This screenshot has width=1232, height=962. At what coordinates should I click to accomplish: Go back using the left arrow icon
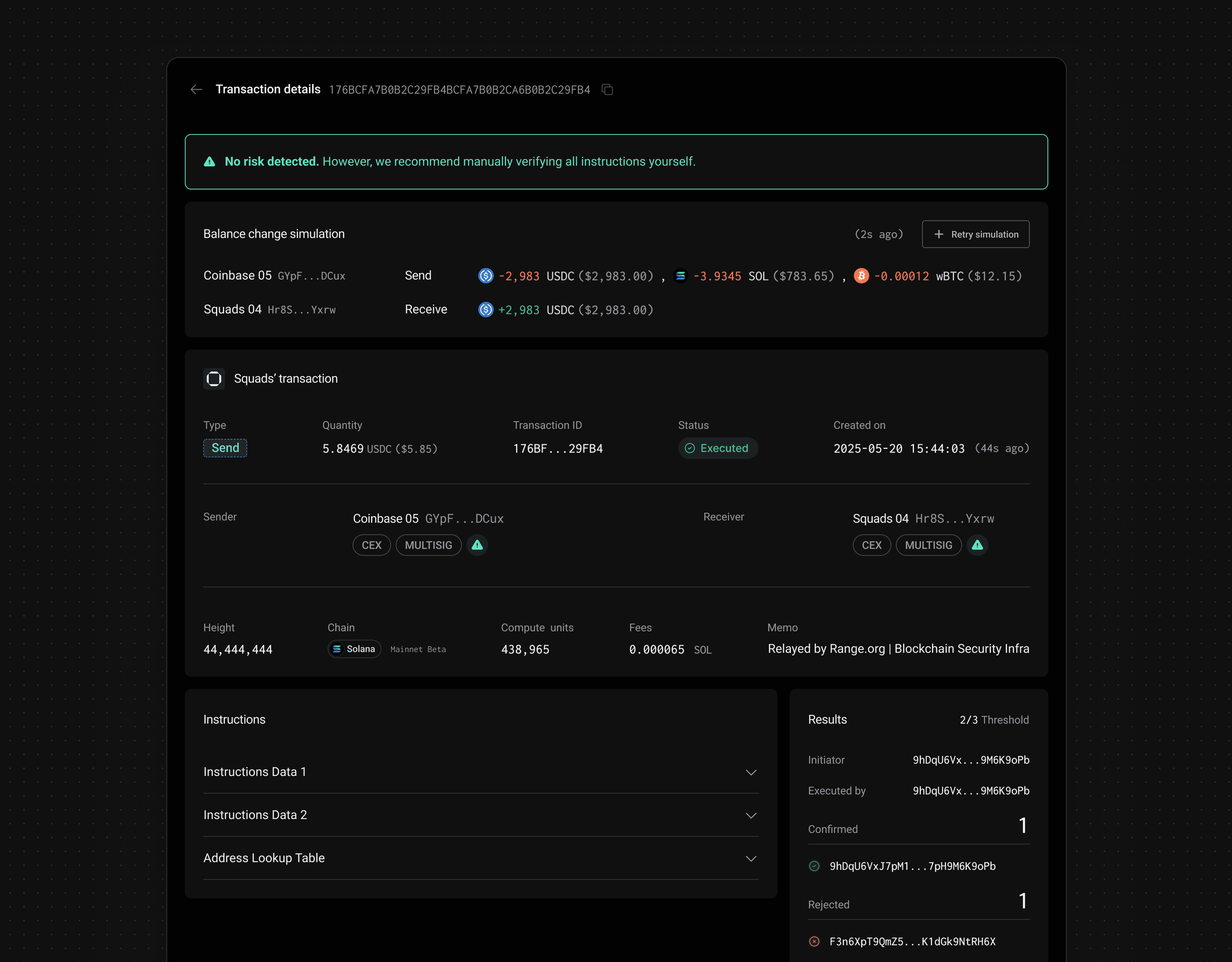(x=196, y=90)
